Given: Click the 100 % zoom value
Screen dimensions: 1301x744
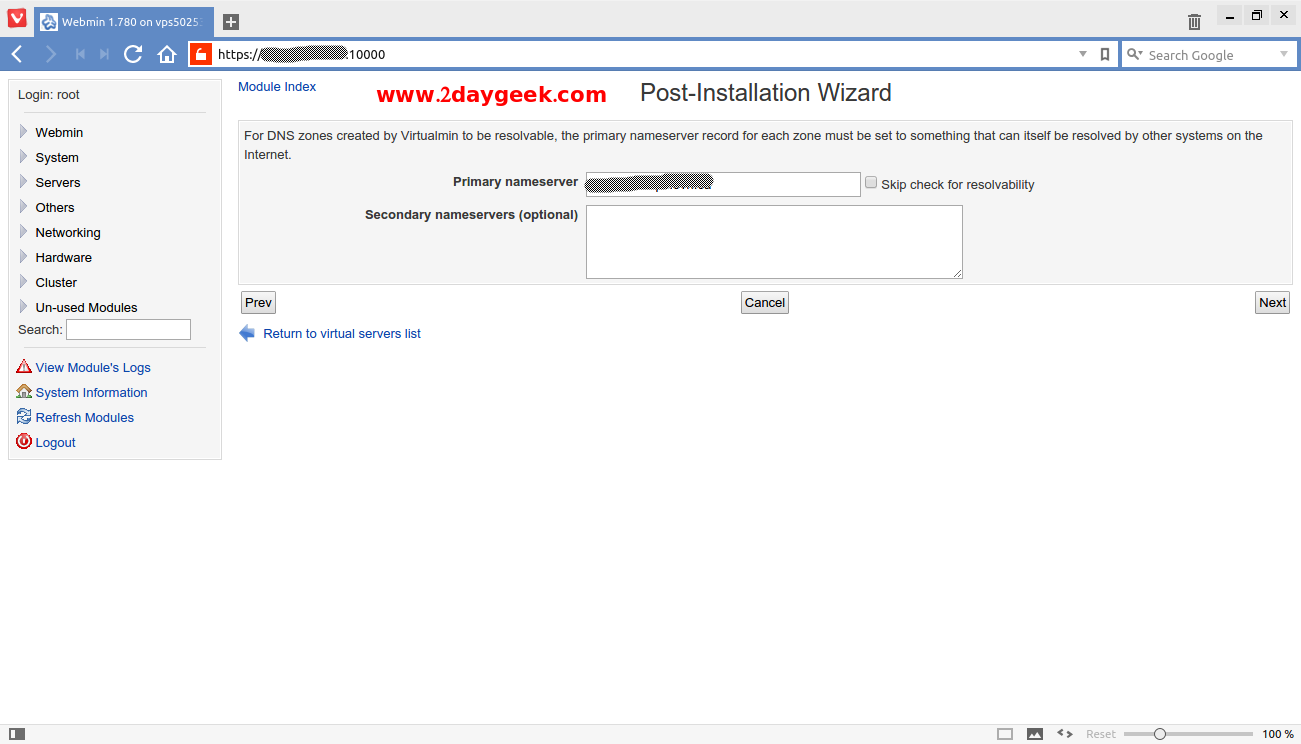Looking at the screenshot, I should 1278,734.
